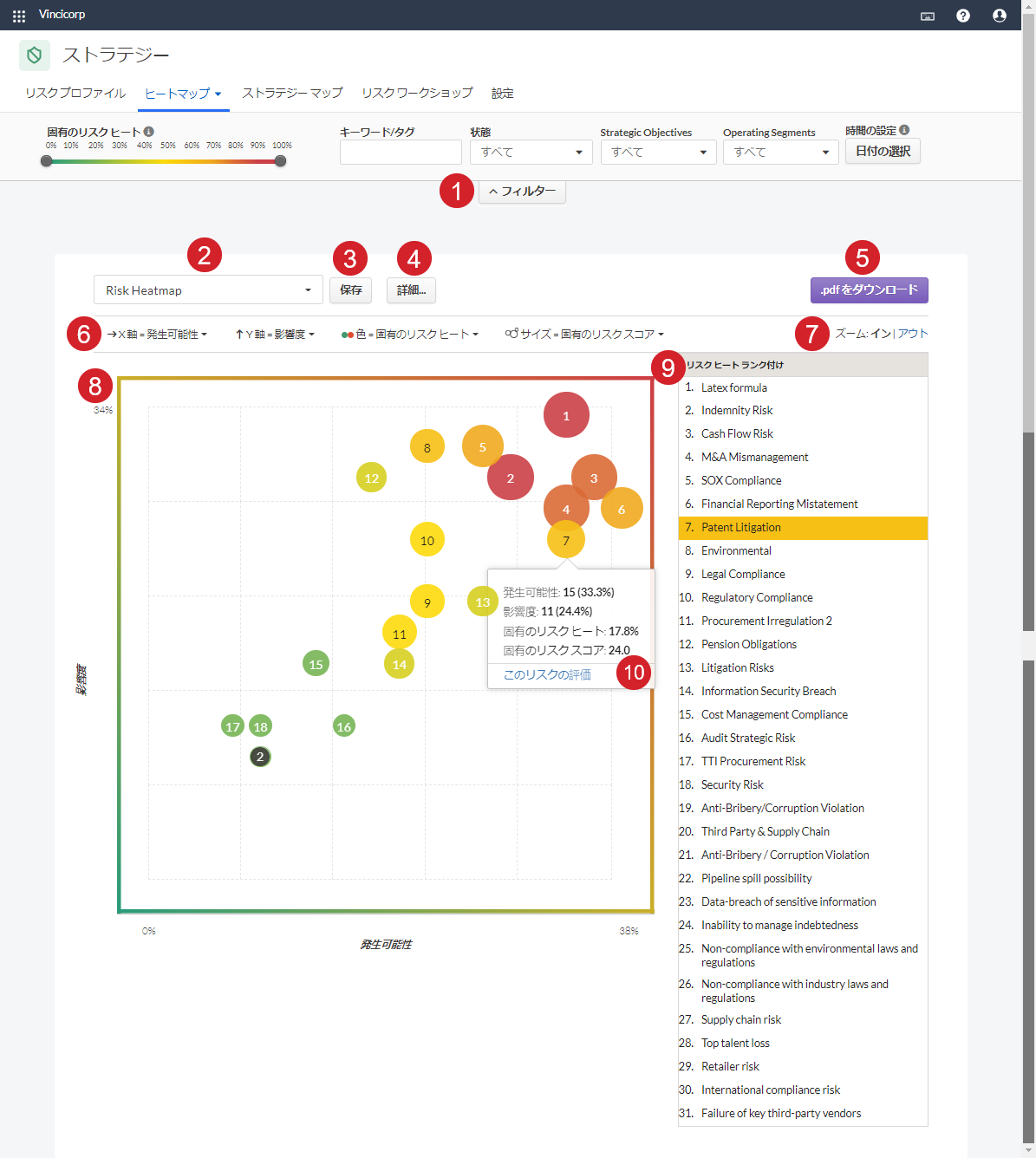Collapse the フィルター panel

[x=522, y=192]
